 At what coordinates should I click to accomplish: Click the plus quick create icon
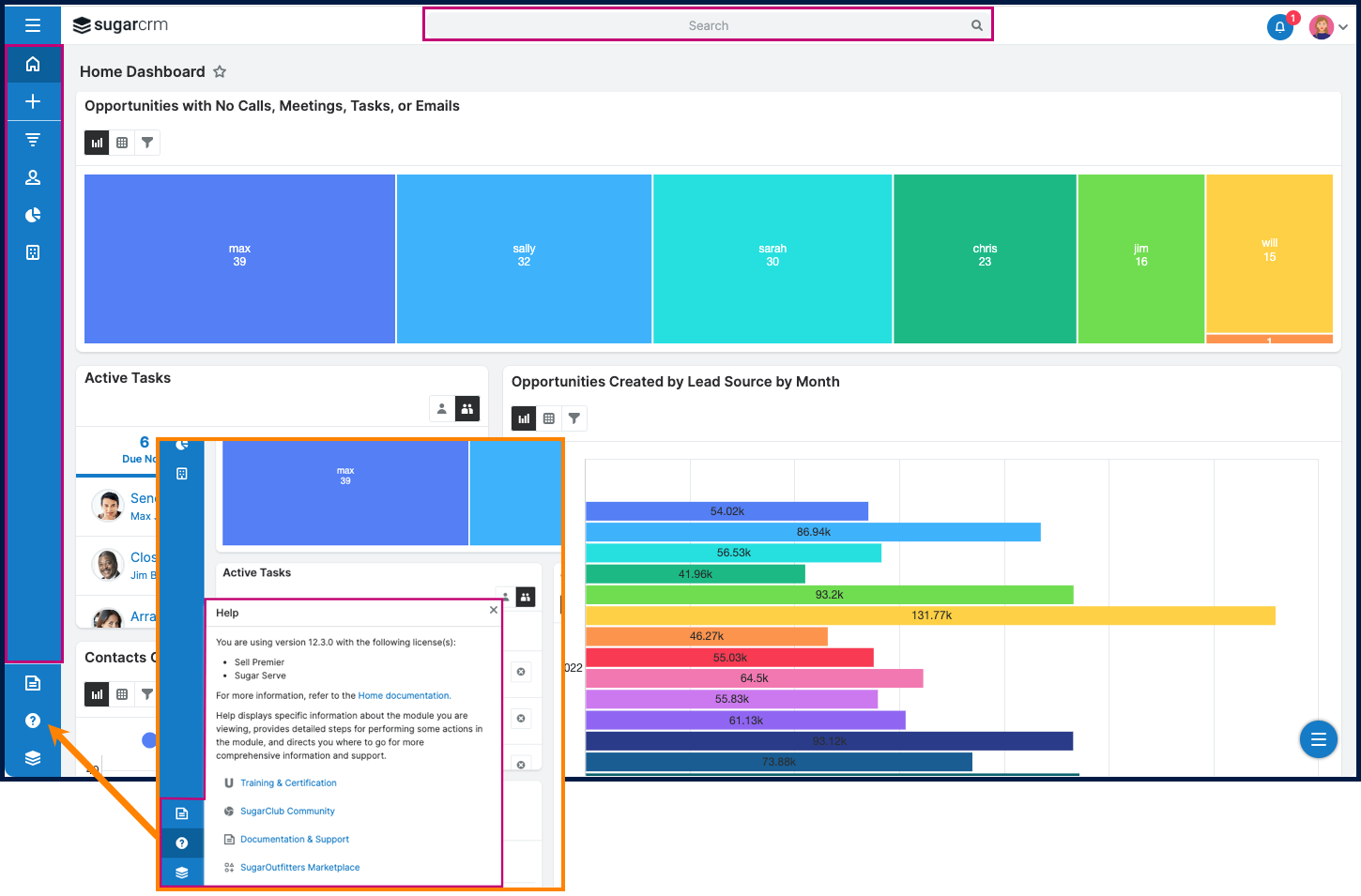point(33,101)
